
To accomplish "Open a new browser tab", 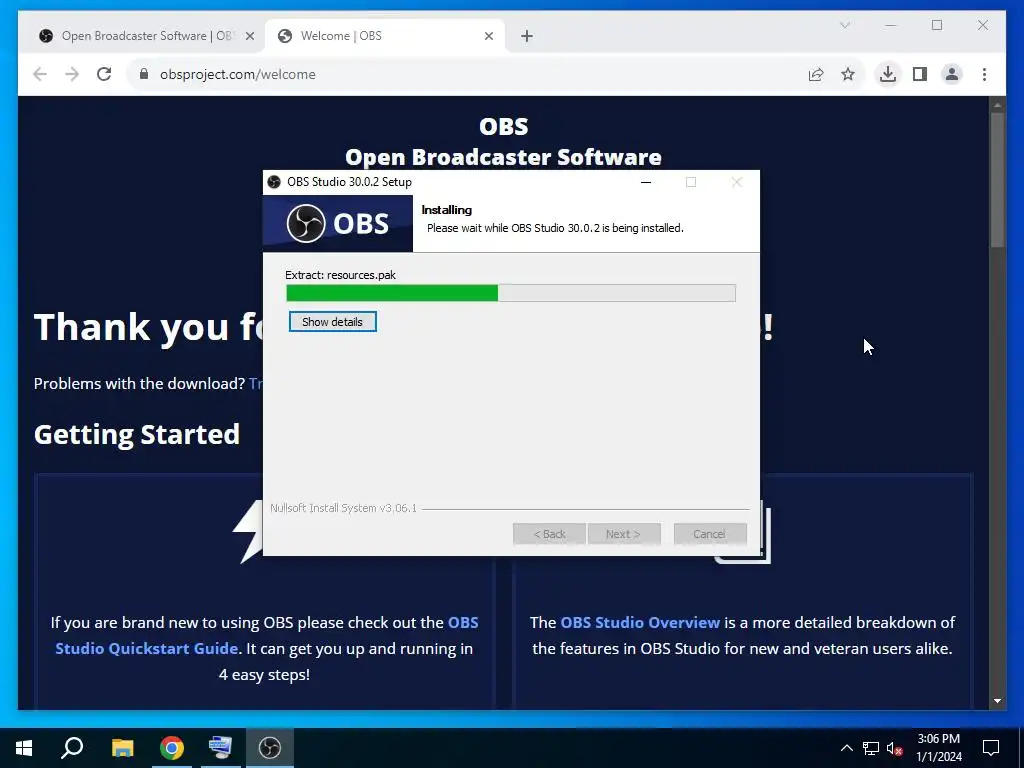I will (x=527, y=36).
